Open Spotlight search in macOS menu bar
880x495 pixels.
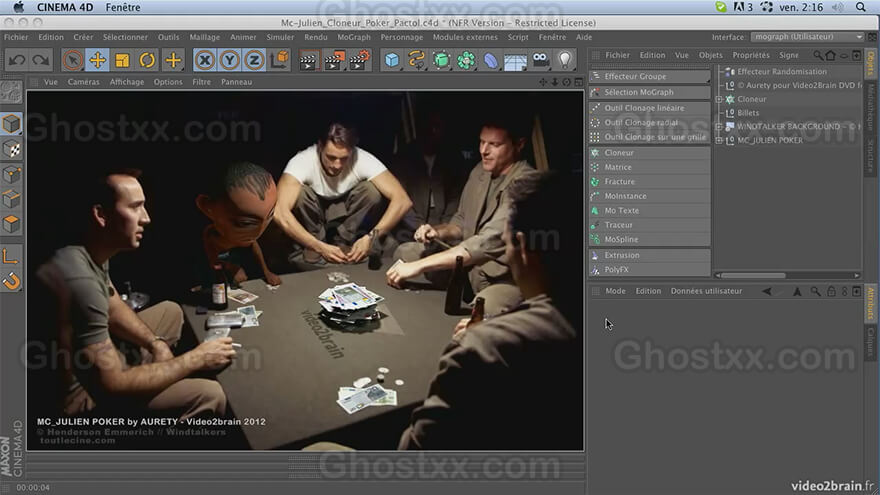click(860, 7)
